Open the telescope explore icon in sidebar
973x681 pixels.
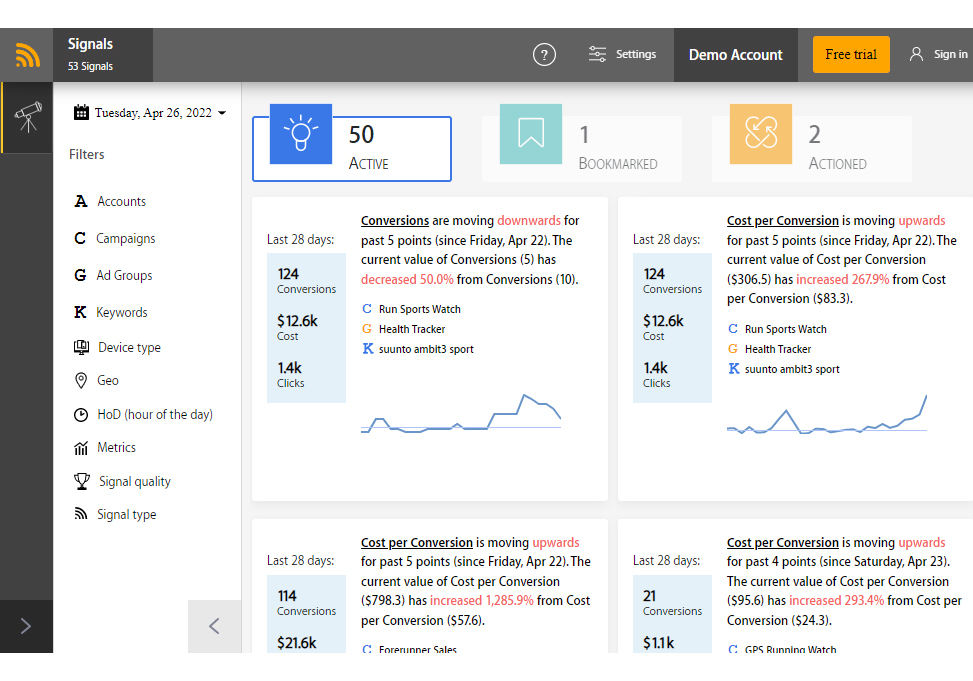click(28, 117)
